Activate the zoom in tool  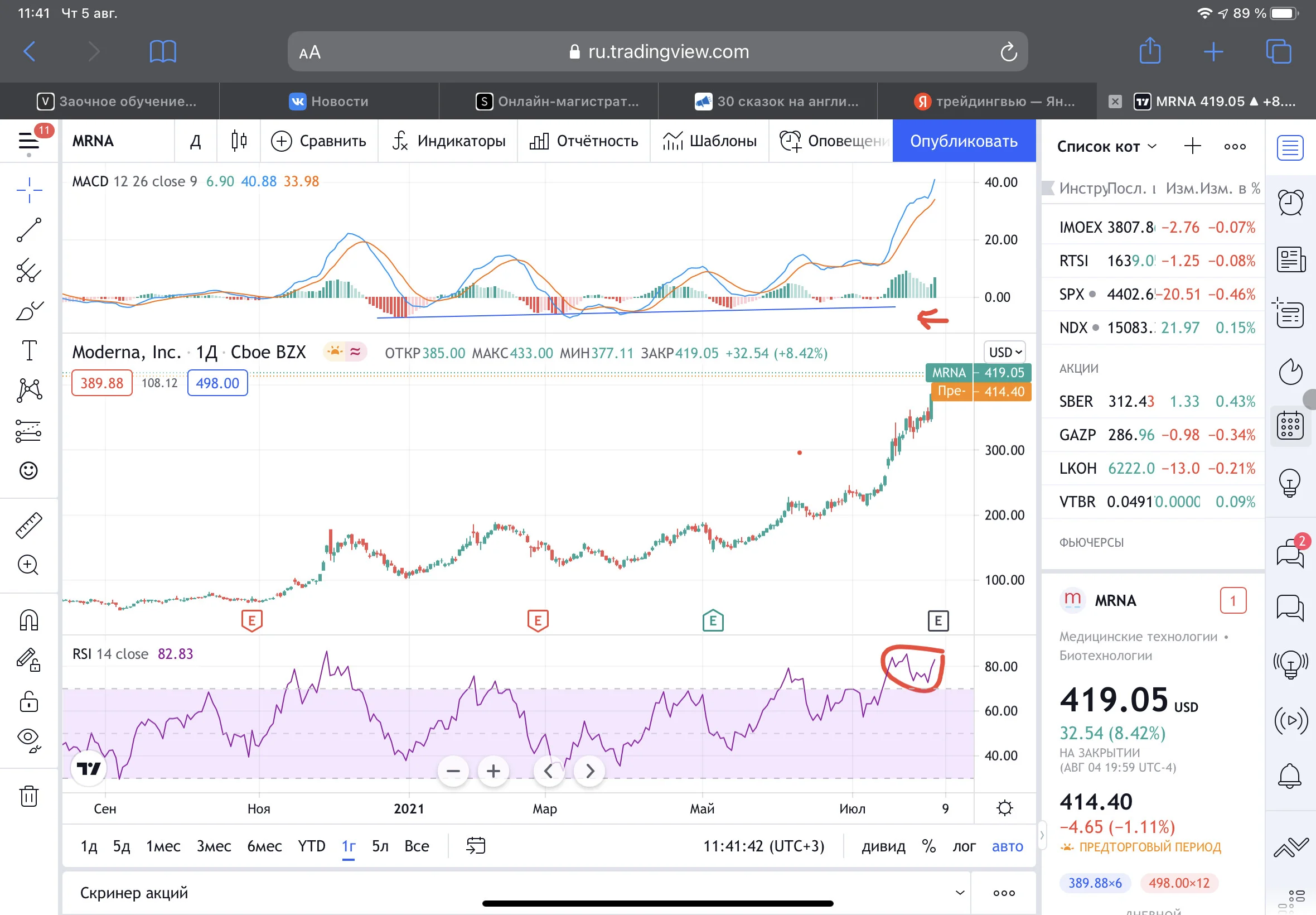[x=28, y=565]
